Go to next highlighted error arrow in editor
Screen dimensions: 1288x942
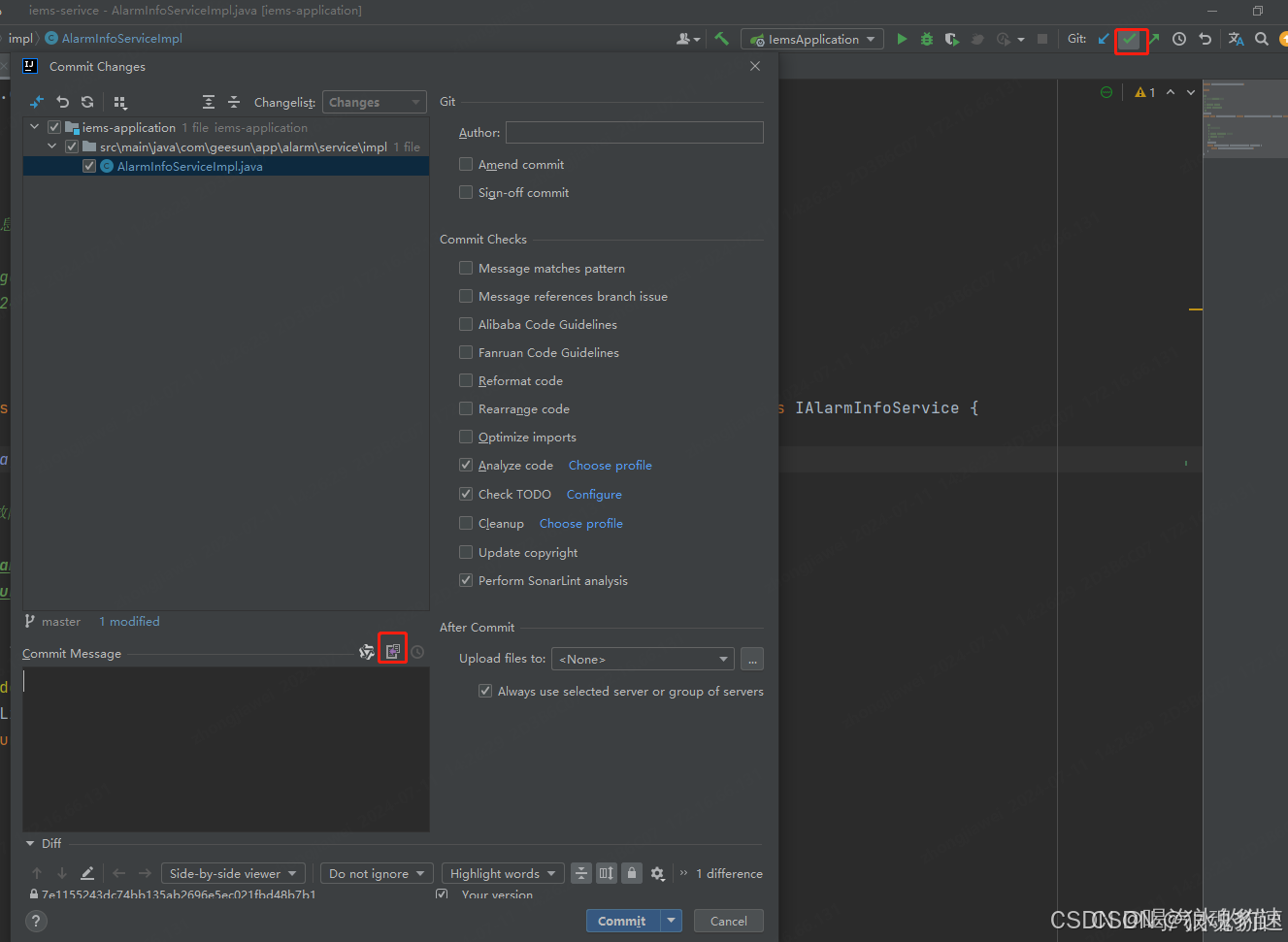pos(1191,92)
